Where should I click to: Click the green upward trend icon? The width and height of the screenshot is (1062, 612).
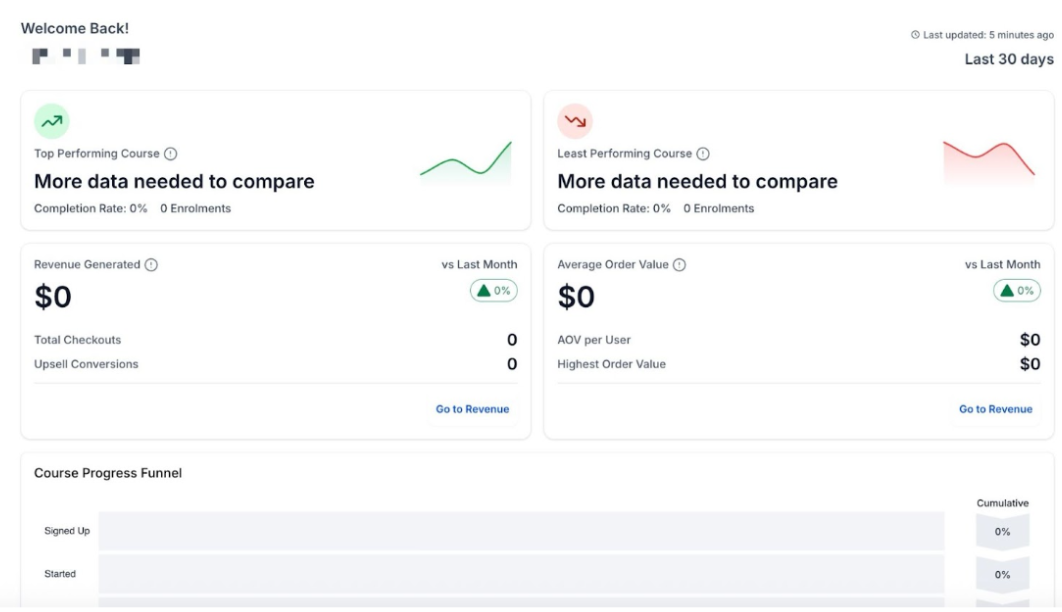[51, 121]
